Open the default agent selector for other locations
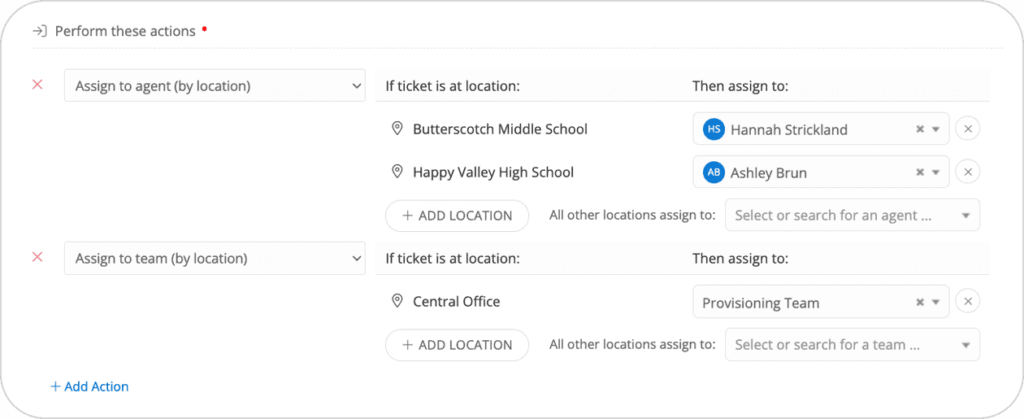This screenshot has height=419, width=1024. (x=852, y=215)
